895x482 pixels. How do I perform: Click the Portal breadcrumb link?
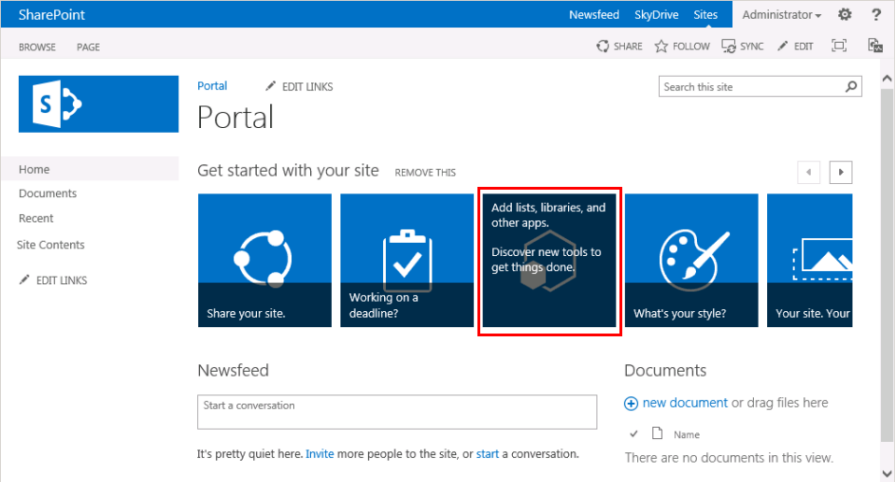tap(212, 86)
